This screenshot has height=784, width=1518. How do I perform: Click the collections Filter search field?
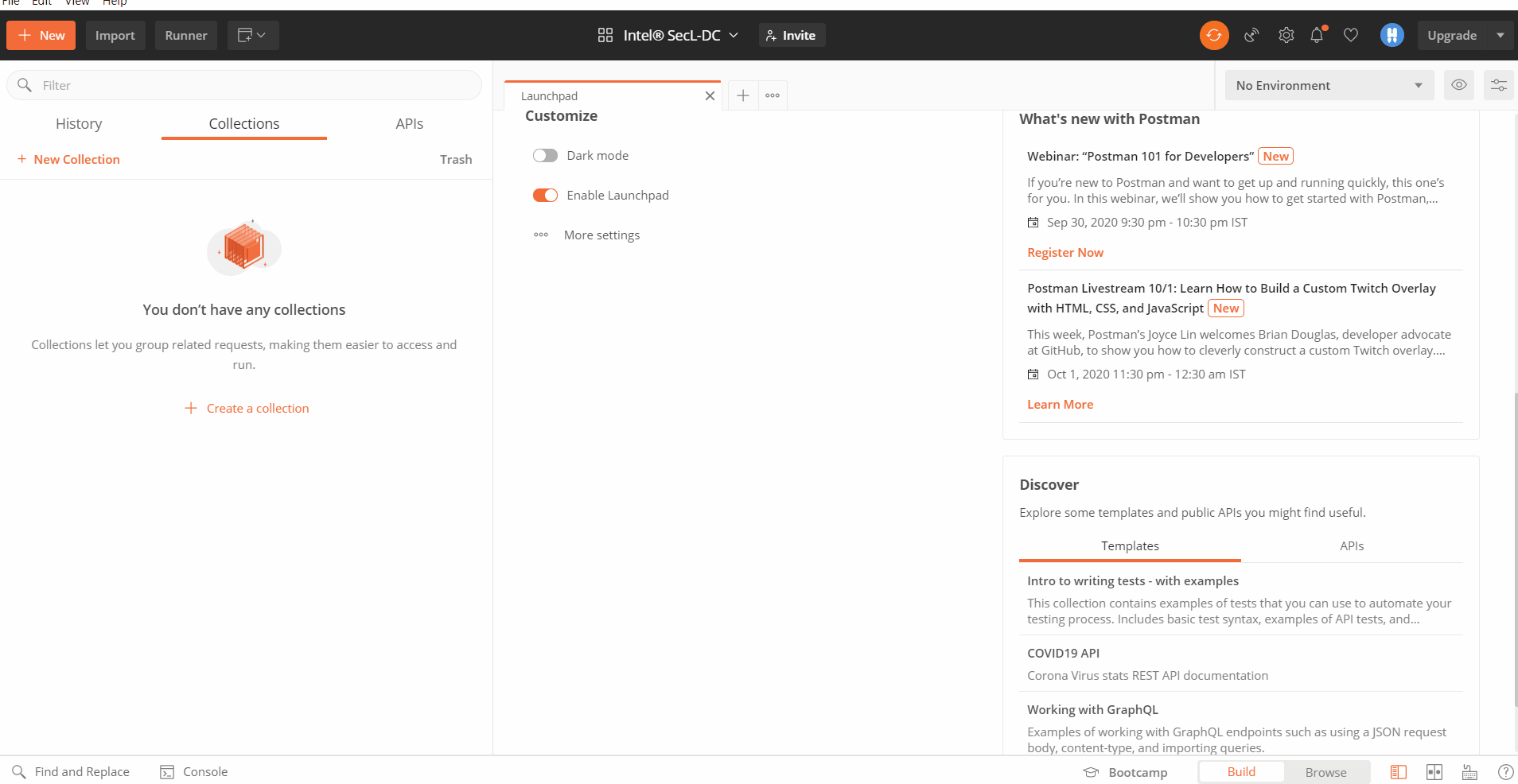point(255,85)
